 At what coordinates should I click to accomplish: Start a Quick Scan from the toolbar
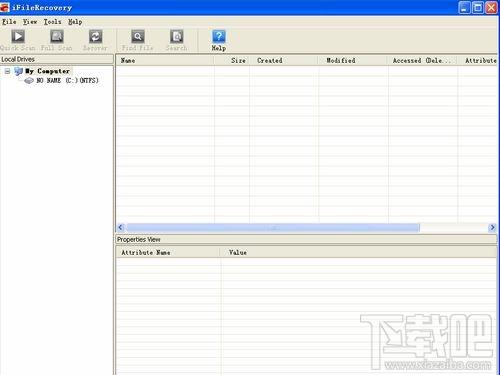click(x=18, y=40)
